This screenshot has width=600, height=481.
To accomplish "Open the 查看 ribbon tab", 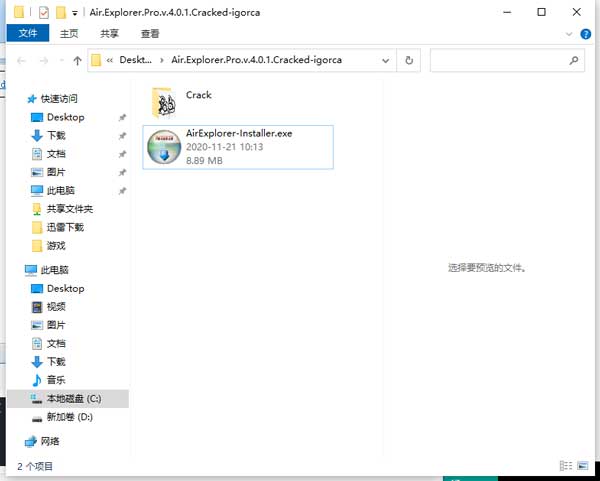I will click(x=150, y=34).
